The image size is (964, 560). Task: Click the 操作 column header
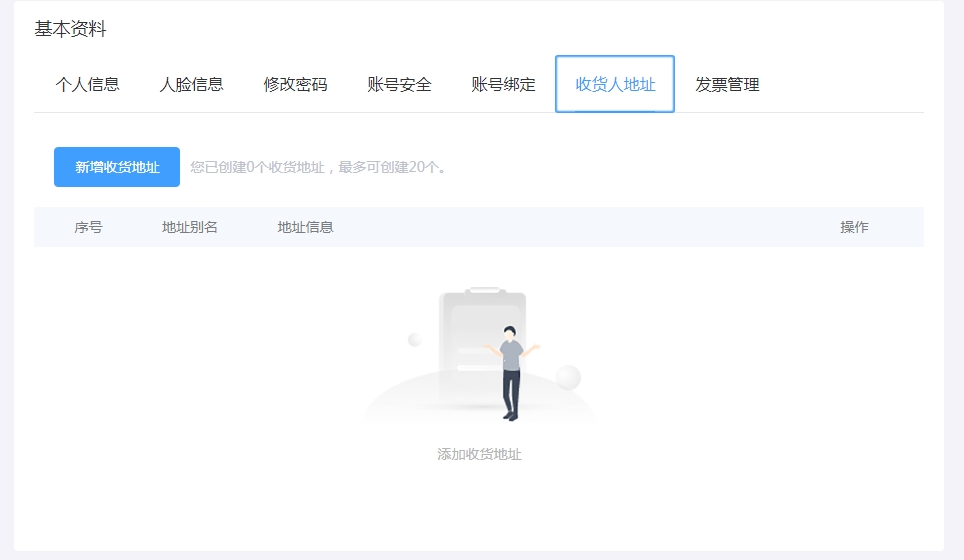(854, 227)
